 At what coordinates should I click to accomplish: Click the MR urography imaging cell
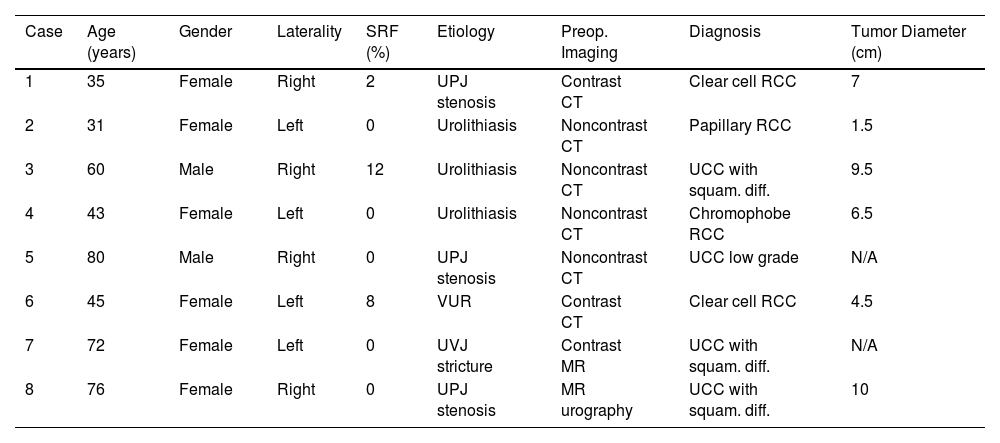(x=593, y=399)
